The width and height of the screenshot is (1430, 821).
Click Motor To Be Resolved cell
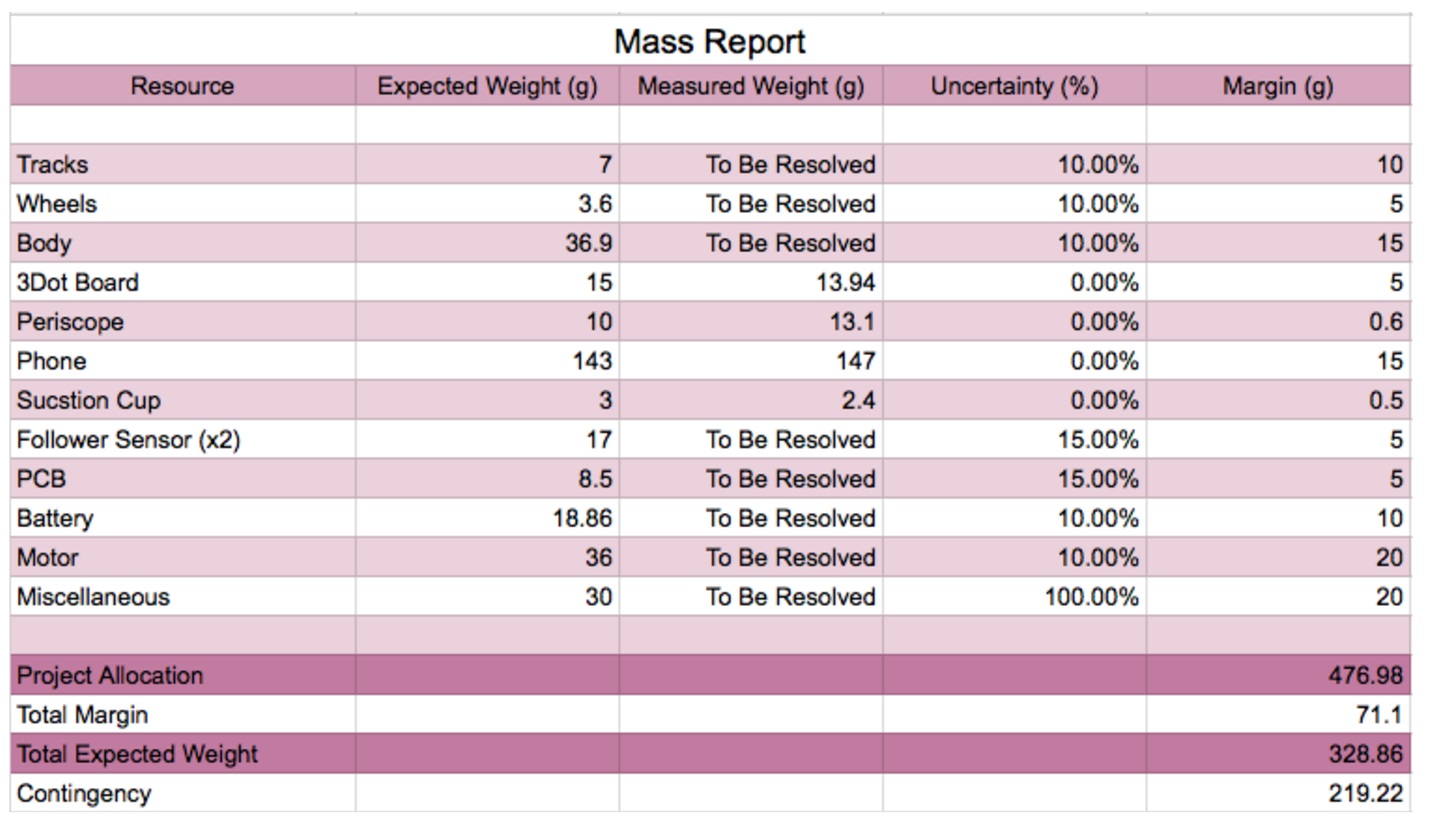[751, 557]
